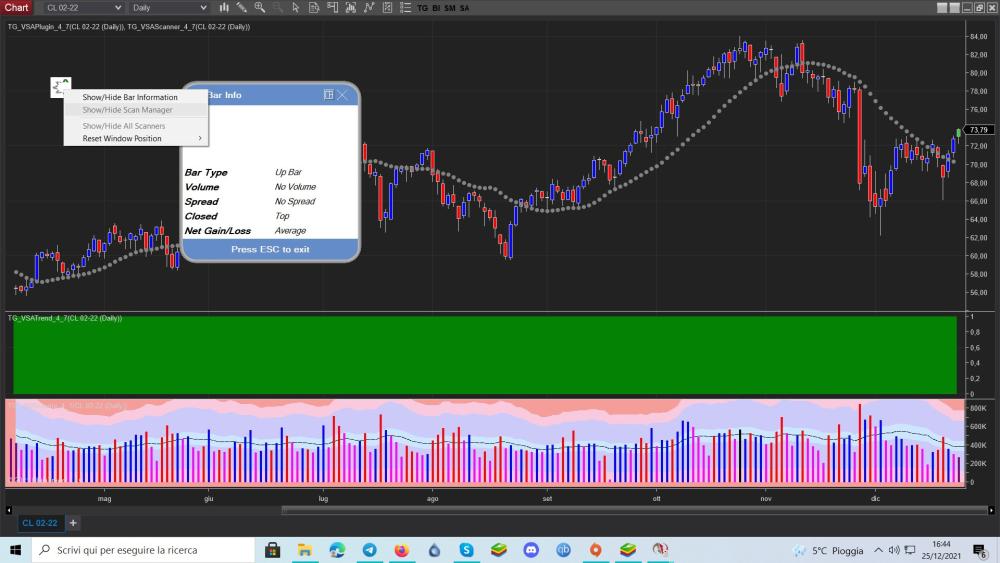The image size is (1000, 563).
Task: Click the TG_VSATrend_4_7 panel label
Action: [x=64, y=318]
